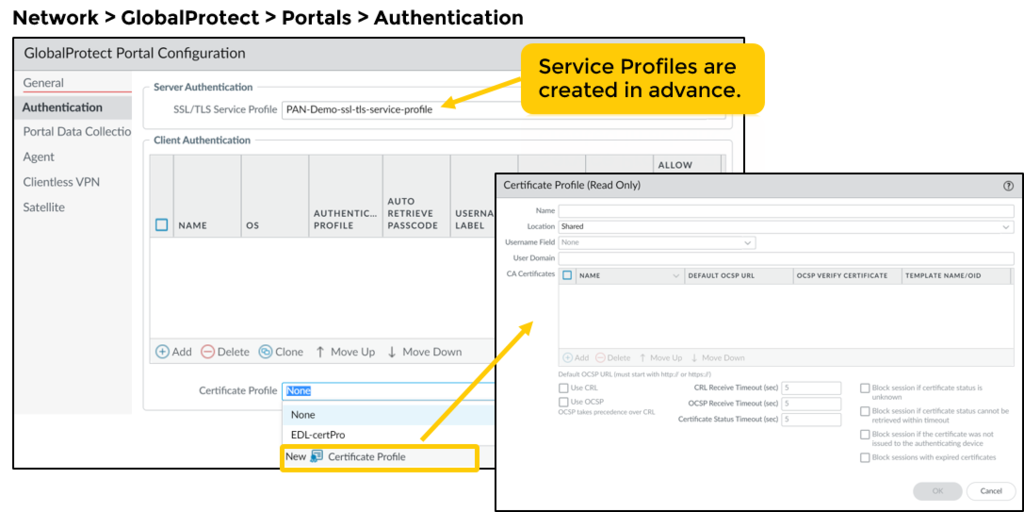
Task: Click the Name field in Certificate Profile dialog
Action: pyautogui.click(x=786, y=211)
